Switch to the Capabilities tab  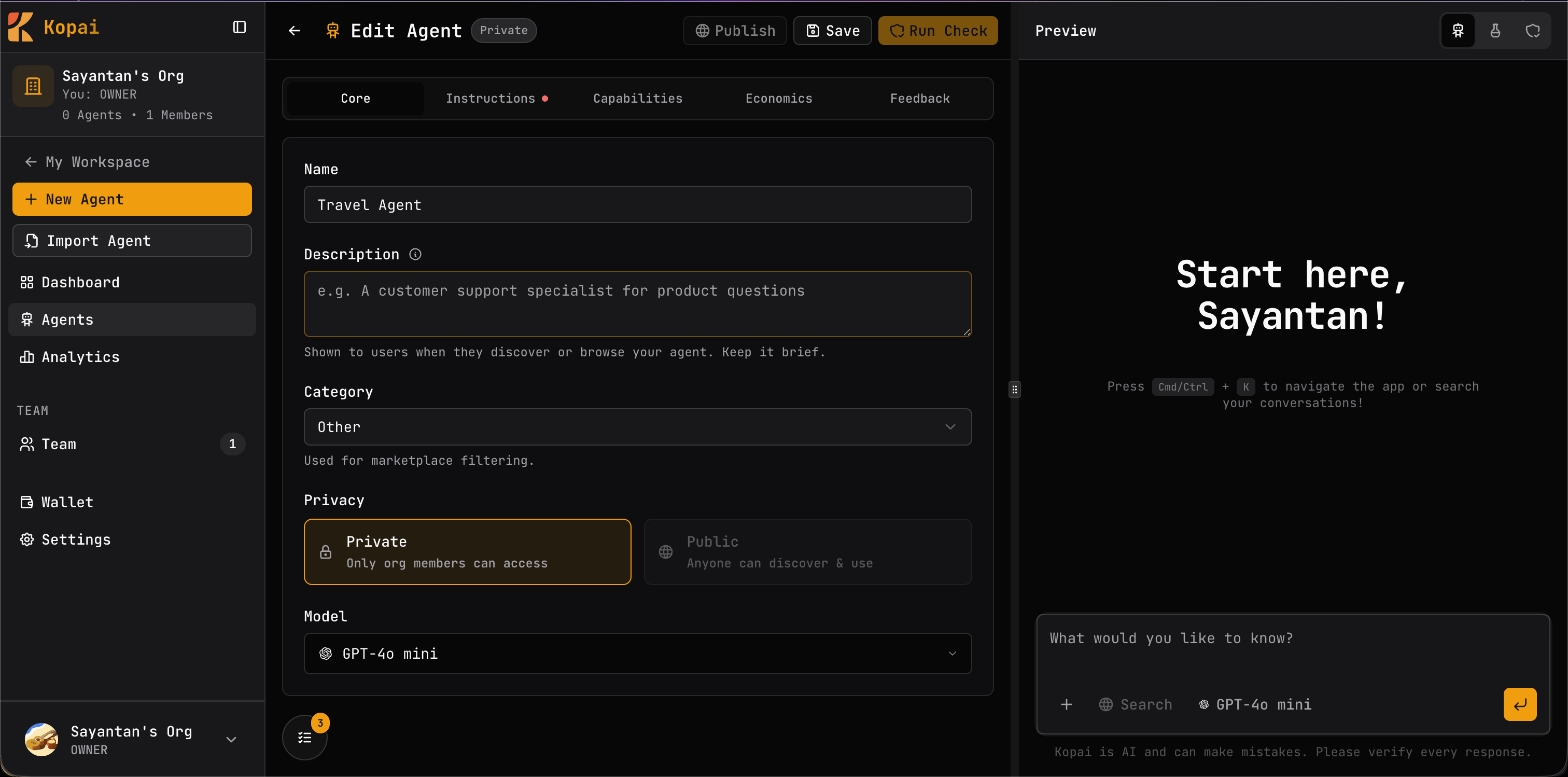pyautogui.click(x=638, y=98)
